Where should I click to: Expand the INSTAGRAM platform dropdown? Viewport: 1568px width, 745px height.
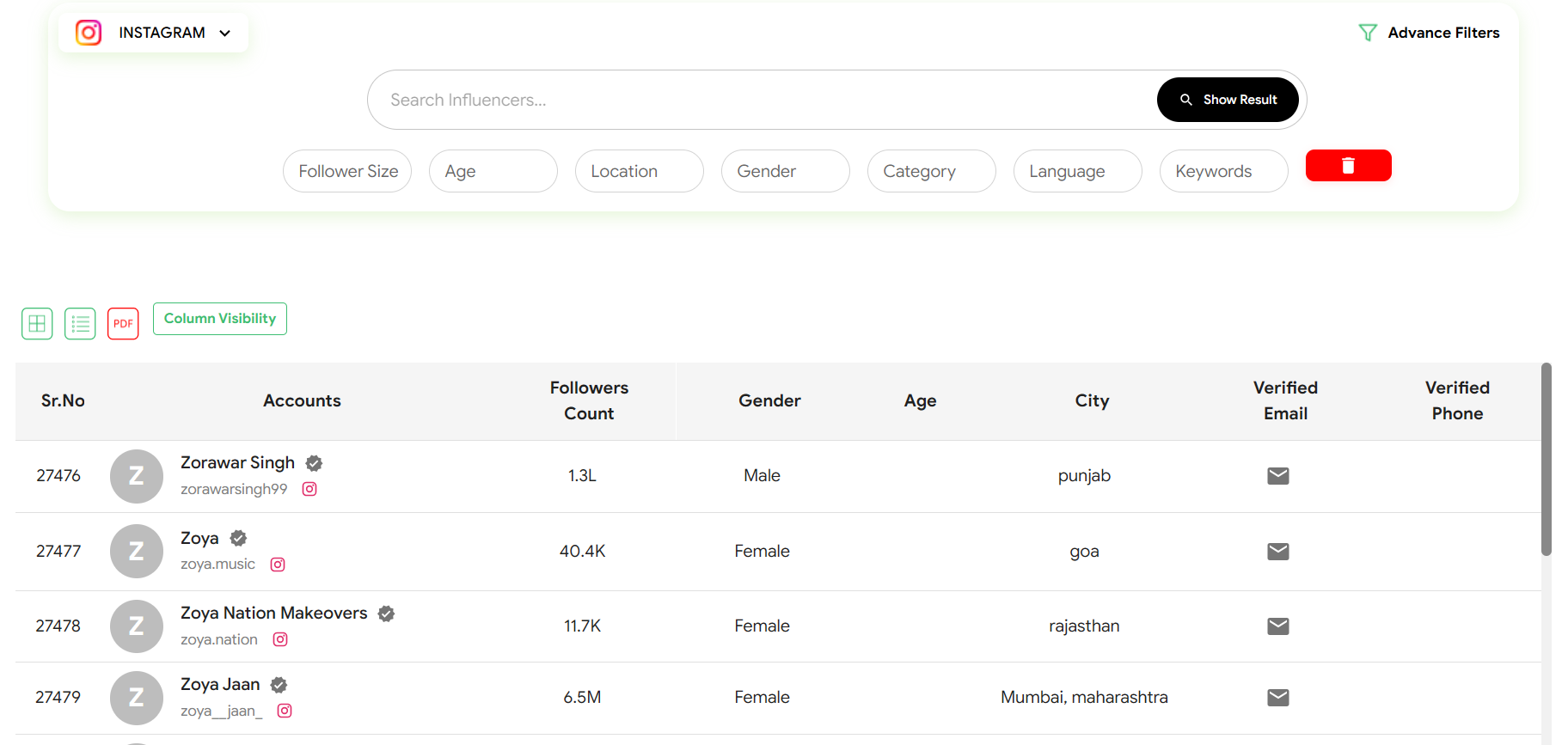(154, 33)
